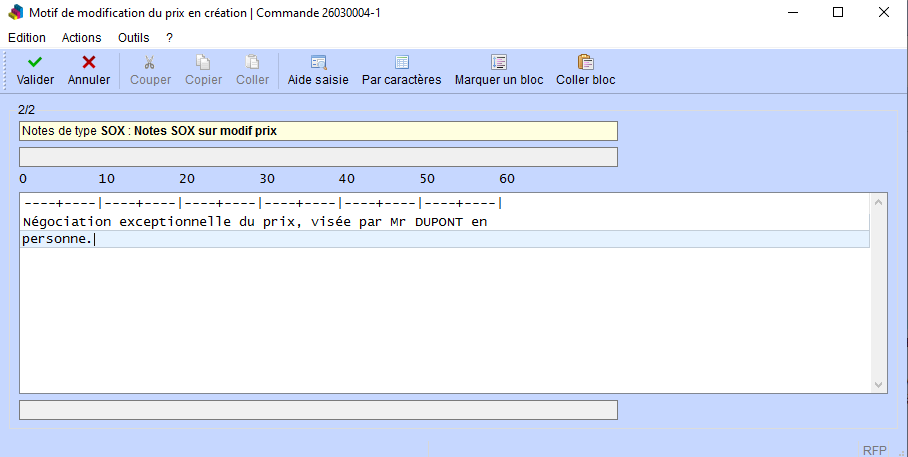The height and width of the screenshot is (457, 908).
Task: Click the Coller bloc icon
Action: pos(585,62)
